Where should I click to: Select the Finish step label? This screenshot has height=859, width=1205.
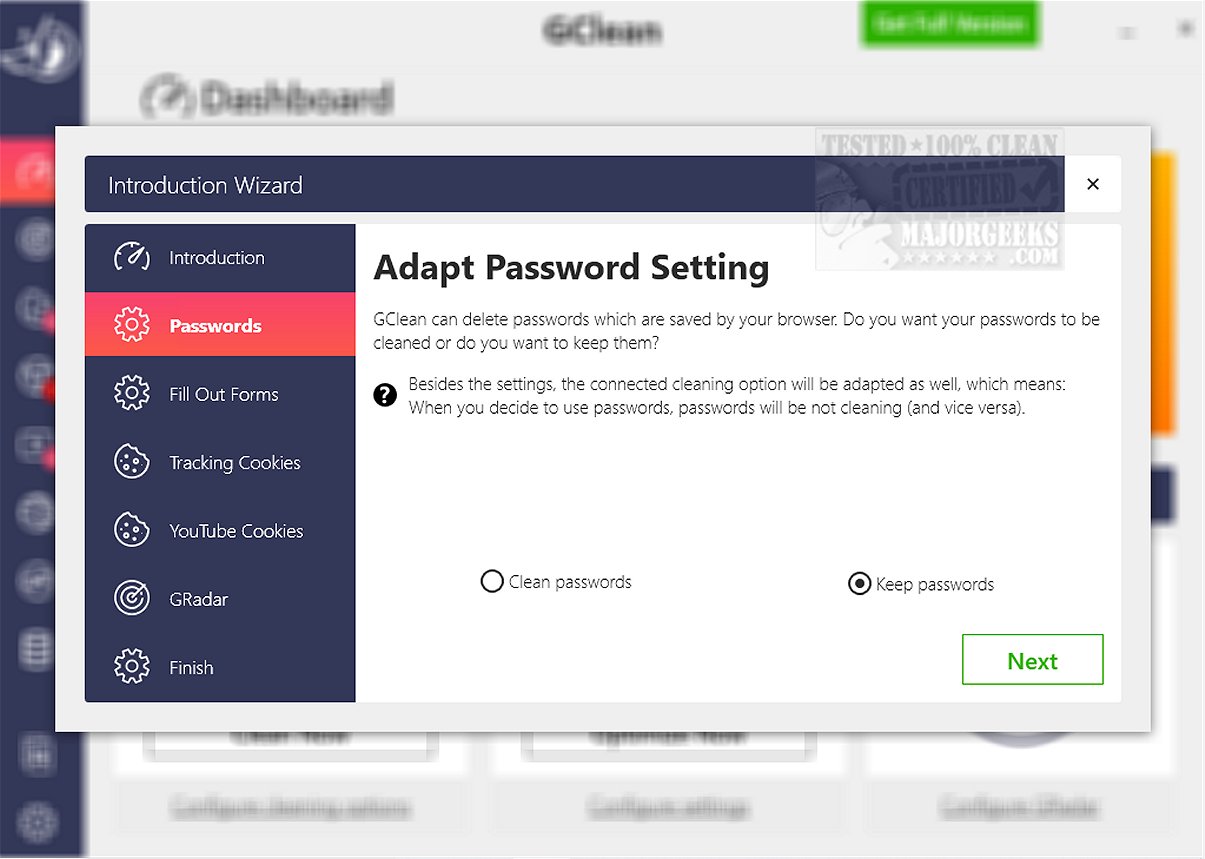coord(191,667)
